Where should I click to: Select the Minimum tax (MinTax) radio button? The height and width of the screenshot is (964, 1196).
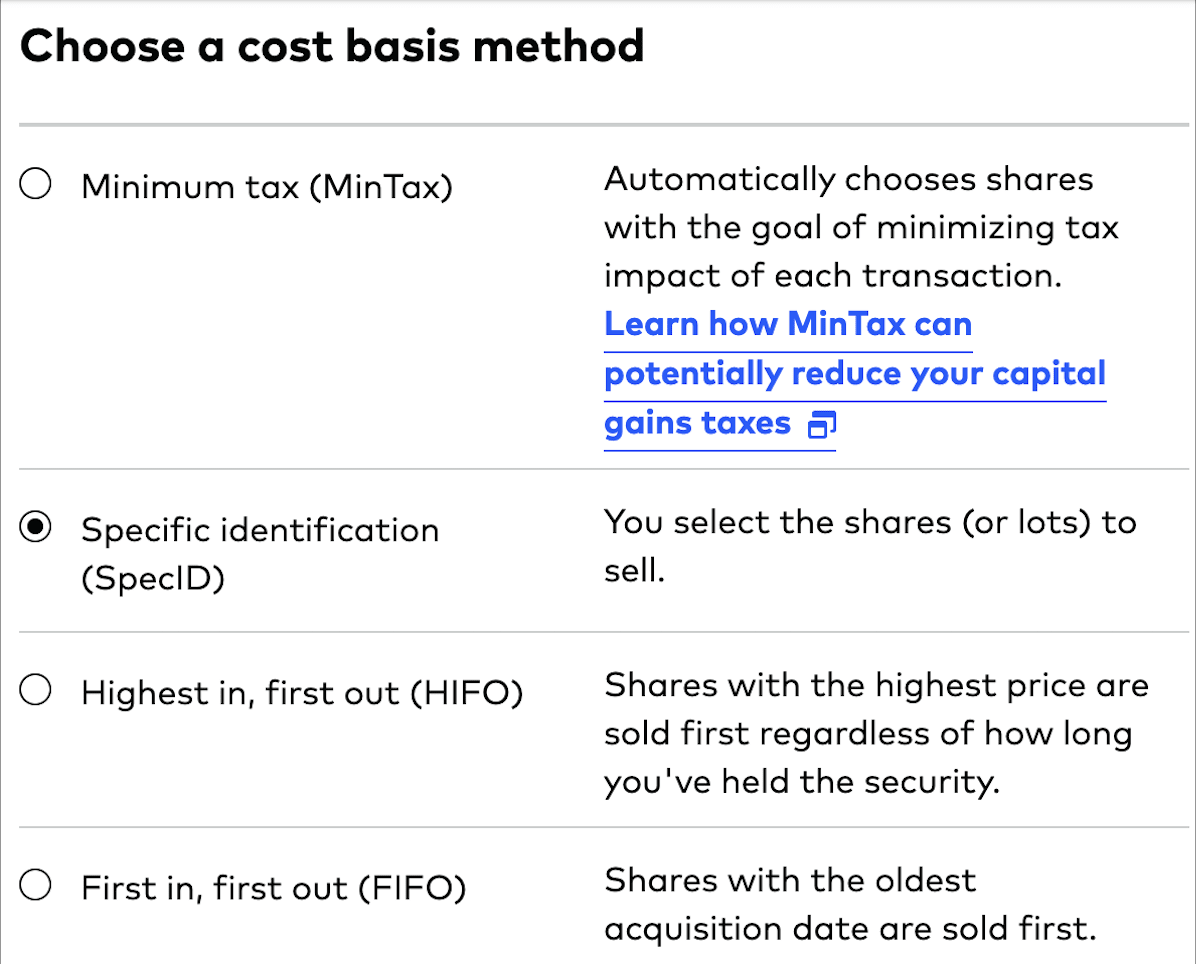pyautogui.click(x=36, y=186)
